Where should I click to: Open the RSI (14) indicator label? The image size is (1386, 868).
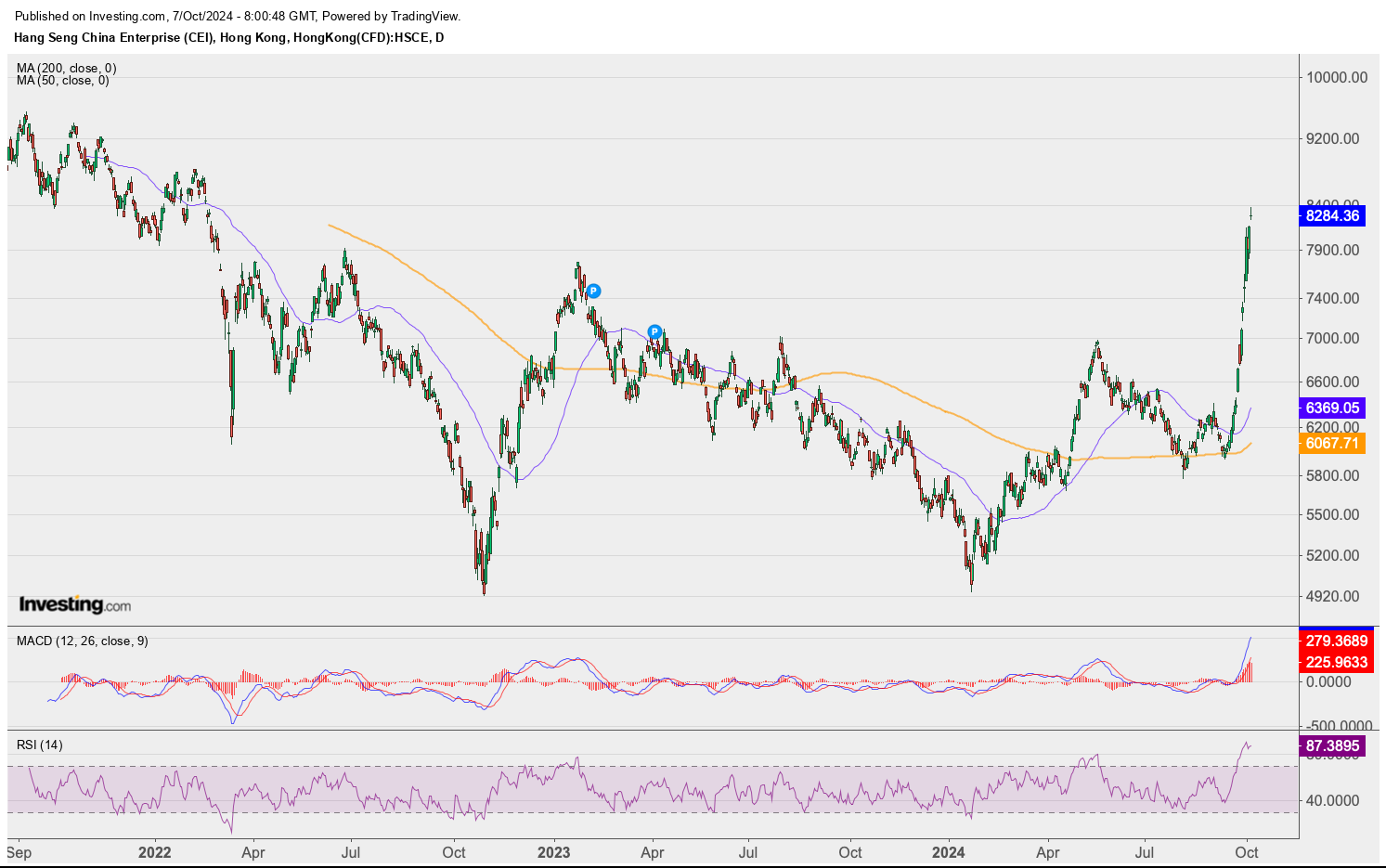40,745
